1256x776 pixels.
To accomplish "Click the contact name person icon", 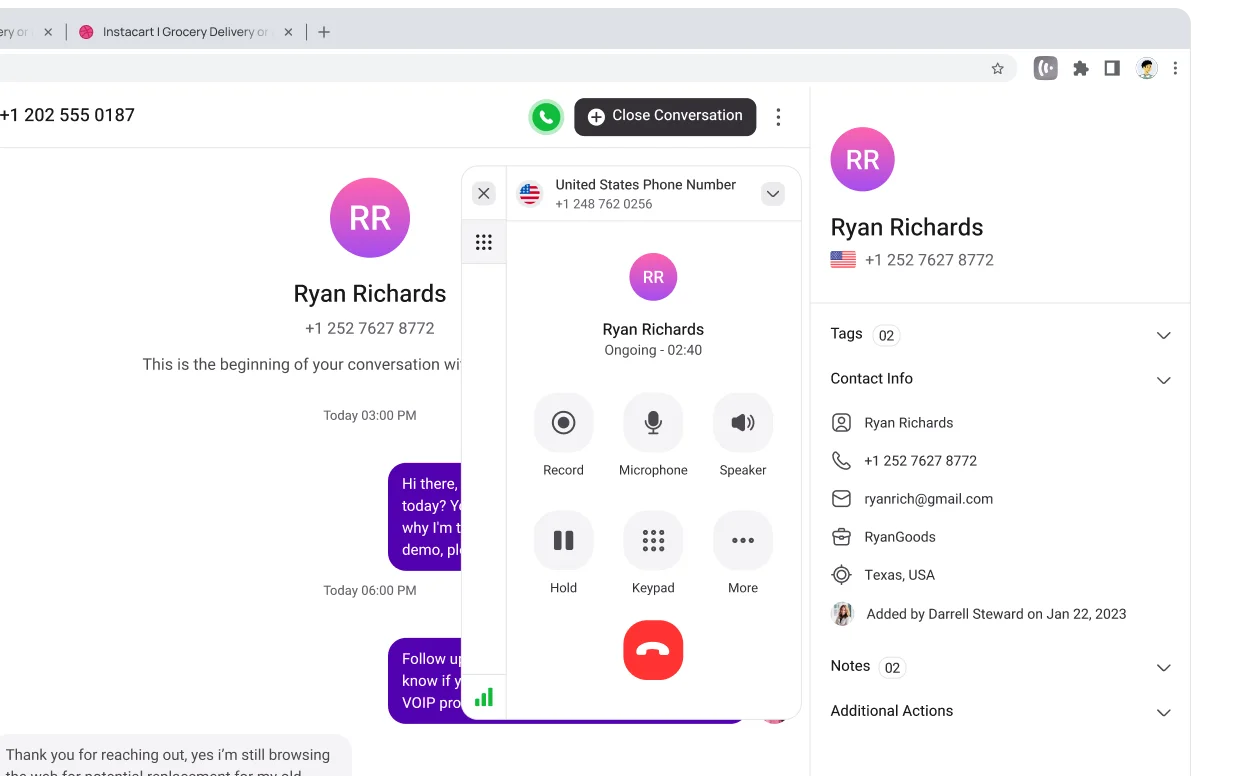I will click(842, 423).
